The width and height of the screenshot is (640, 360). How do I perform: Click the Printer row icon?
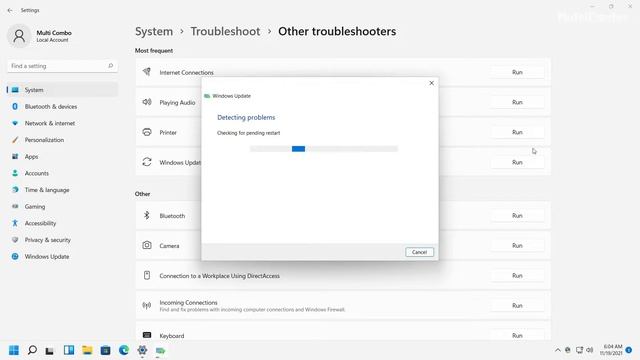[147, 132]
